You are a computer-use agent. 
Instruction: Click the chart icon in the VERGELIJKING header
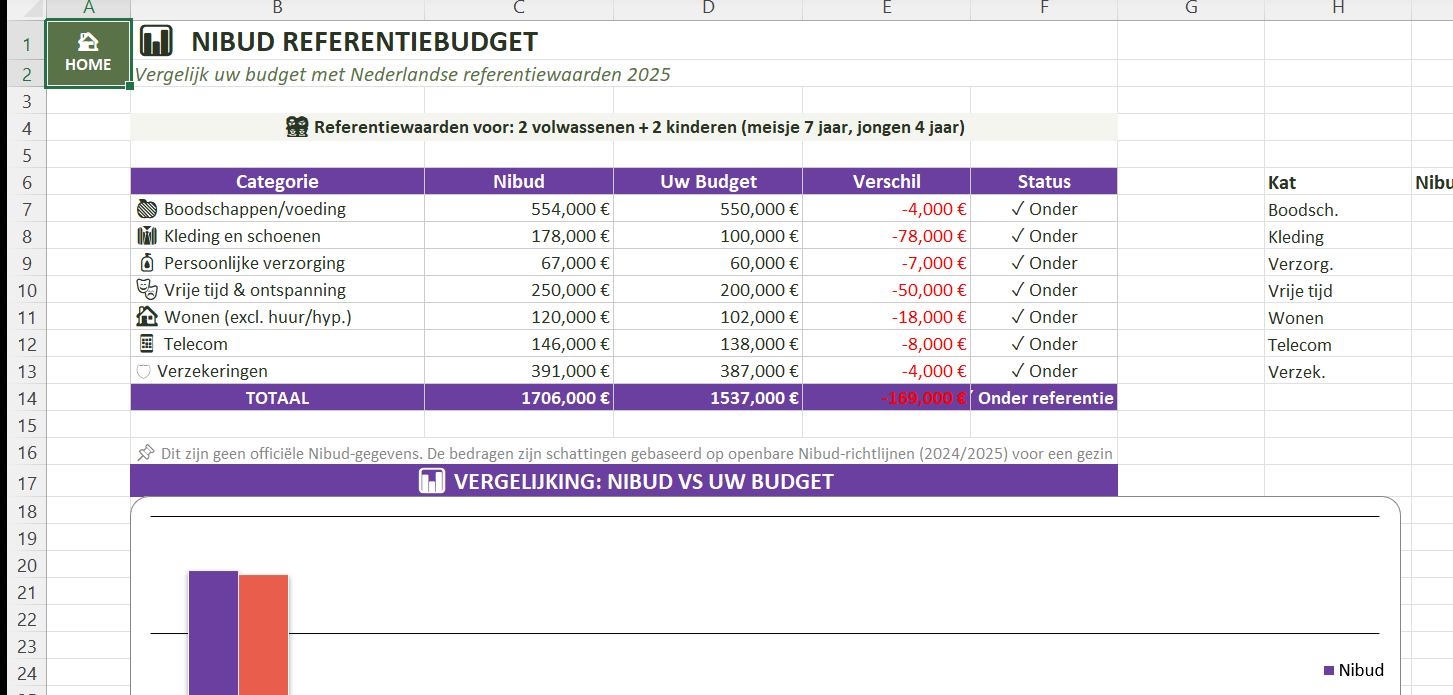coord(431,481)
